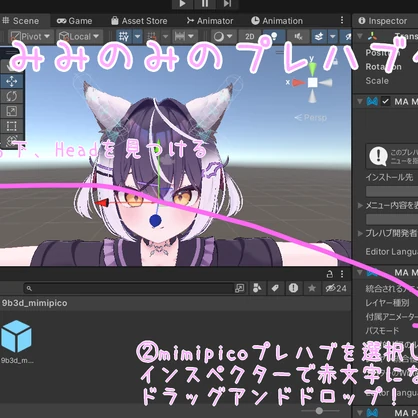
Task: Click the Project icon size slider
Action: click(321, 411)
